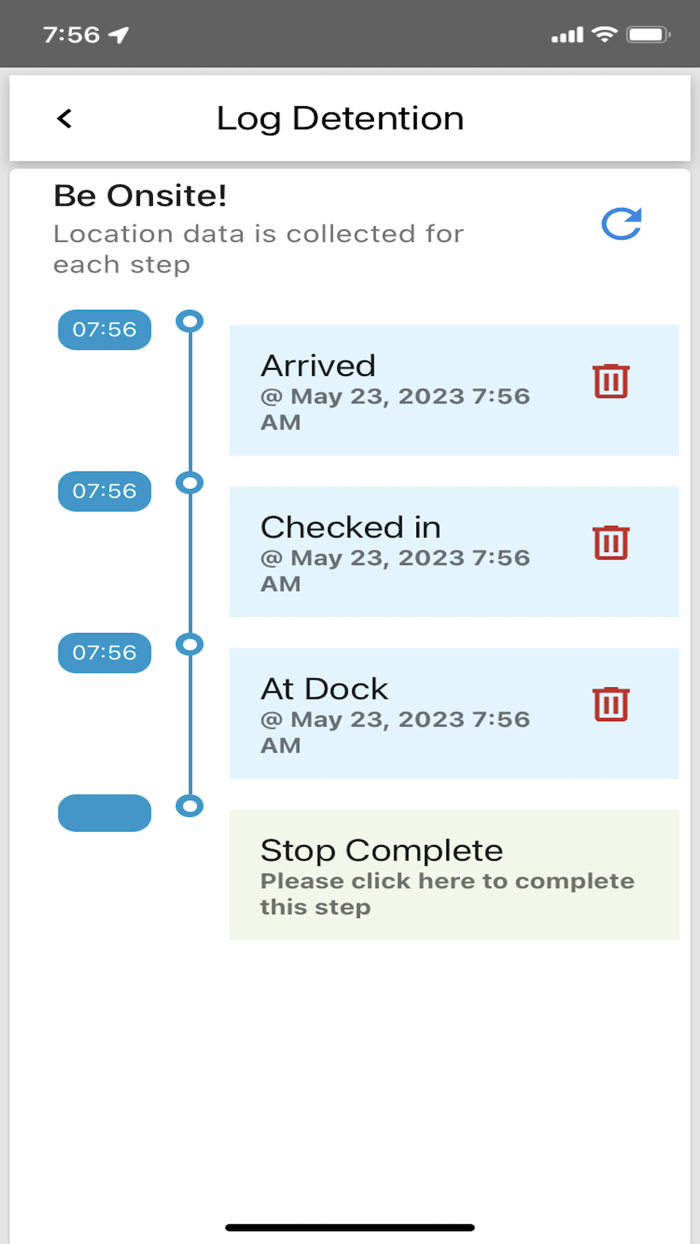Delete the Checked in event entry

coord(610,543)
